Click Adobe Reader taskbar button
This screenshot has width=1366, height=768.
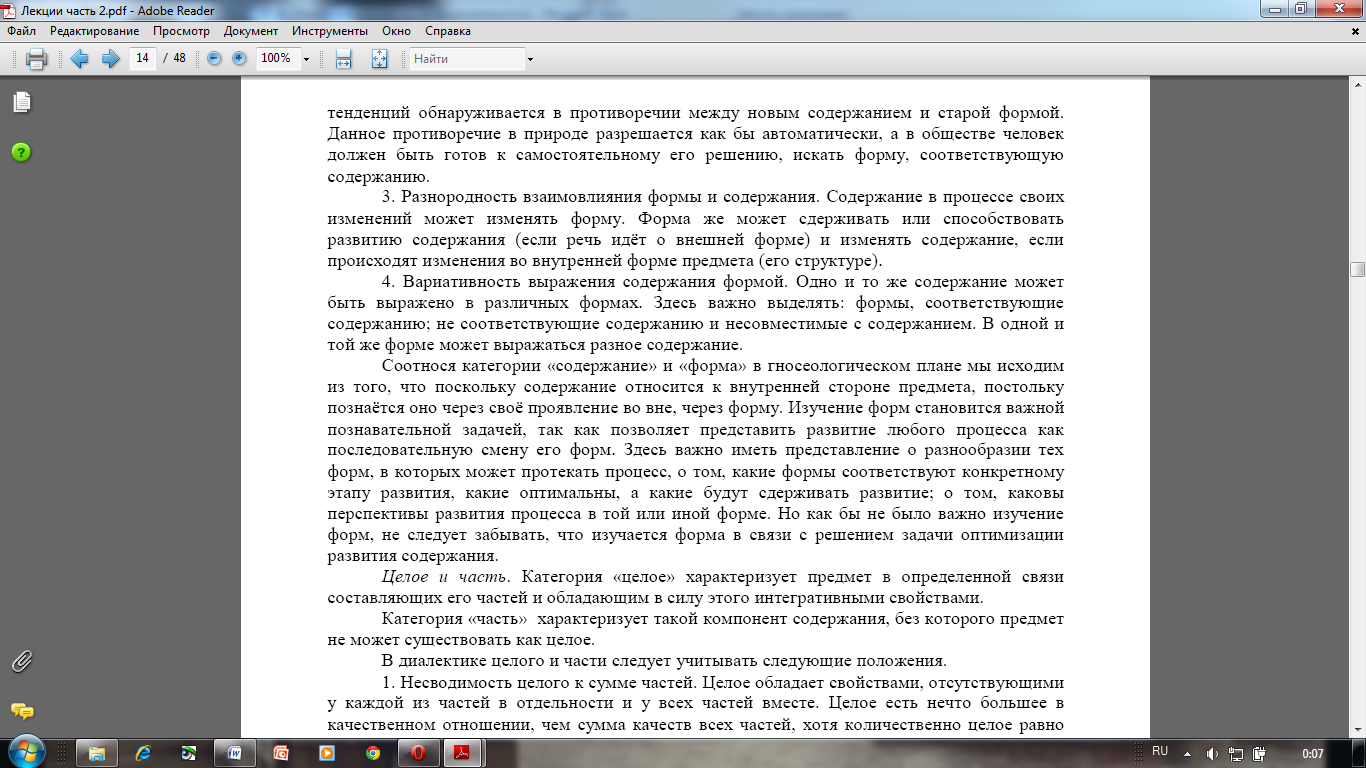[x=464, y=753]
